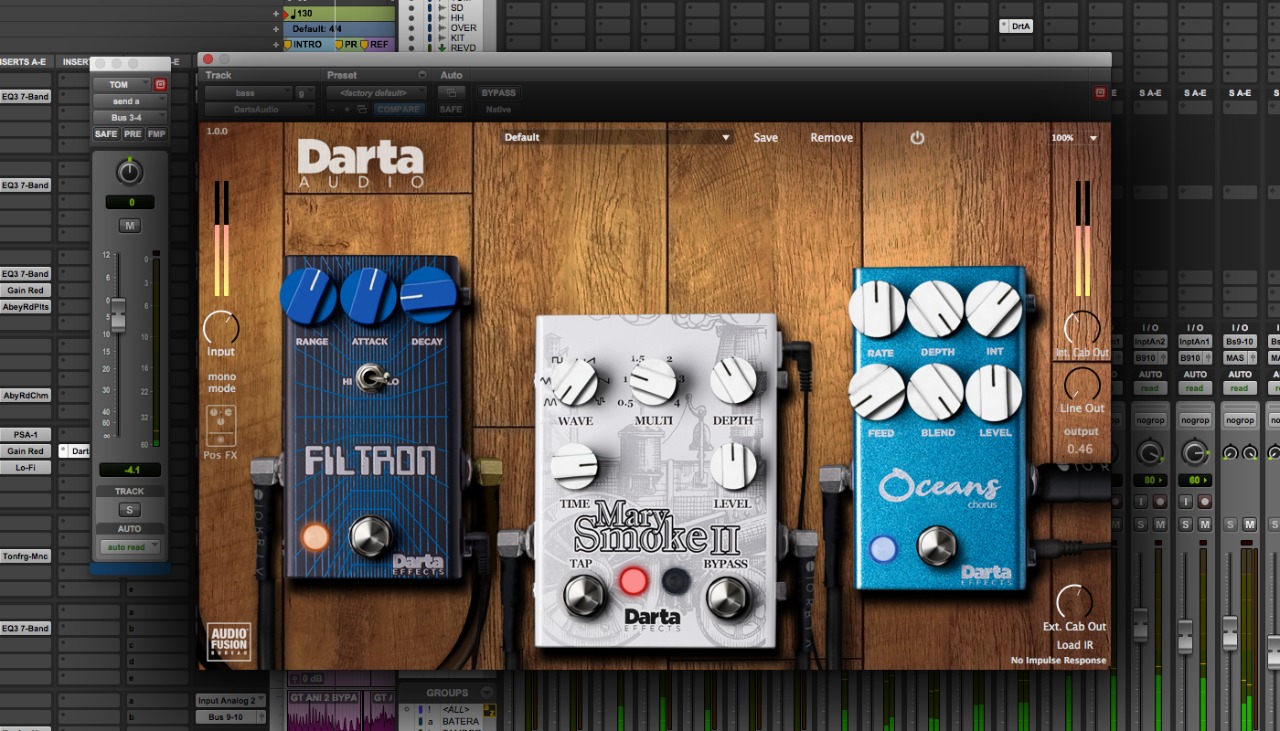Toggle the Darta plugin power icon
Image resolution: width=1280 pixels, height=731 pixels.
pyautogui.click(x=917, y=138)
